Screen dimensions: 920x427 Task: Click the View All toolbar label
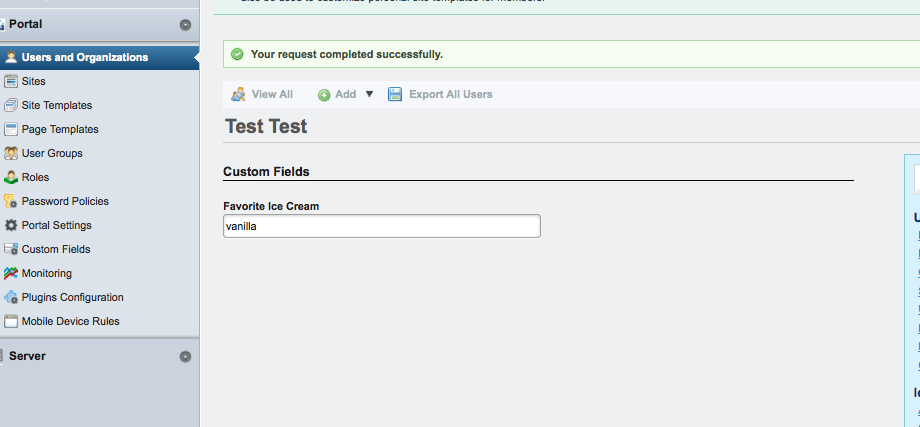point(272,94)
